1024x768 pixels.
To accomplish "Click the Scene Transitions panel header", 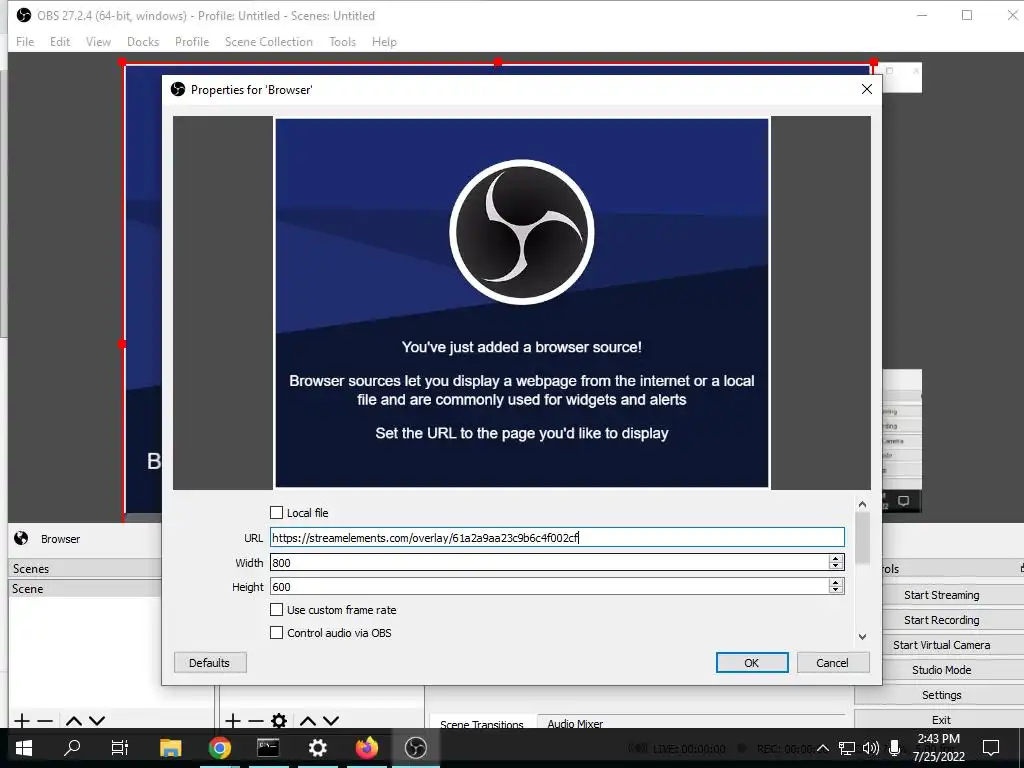I will pyautogui.click(x=482, y=724).
